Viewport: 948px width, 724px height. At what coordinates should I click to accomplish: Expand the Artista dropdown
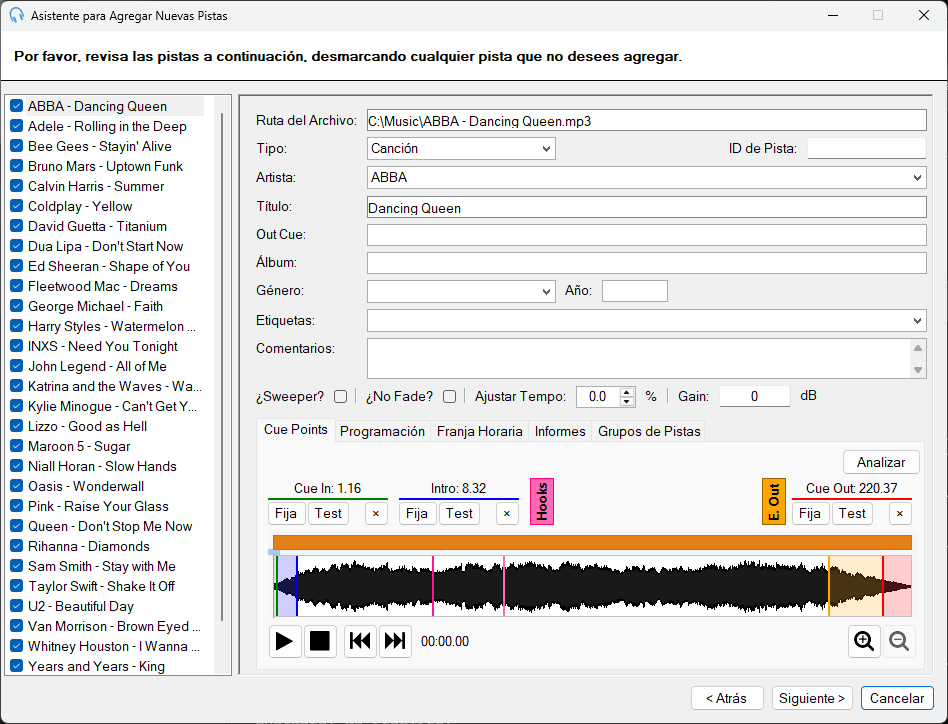point(917,178)
